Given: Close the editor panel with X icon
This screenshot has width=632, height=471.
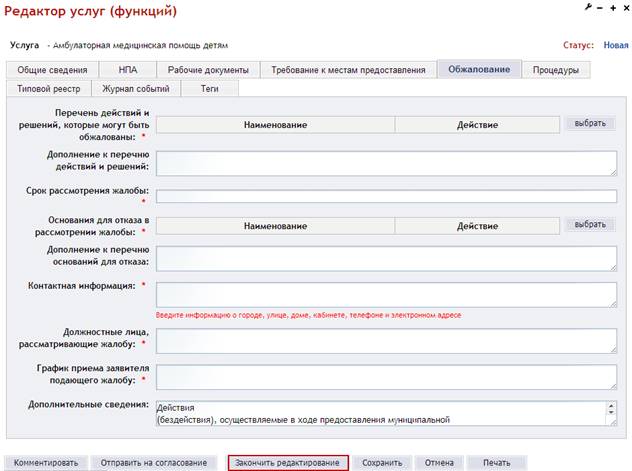Looking at the screenshot, I should coord(626,8).
